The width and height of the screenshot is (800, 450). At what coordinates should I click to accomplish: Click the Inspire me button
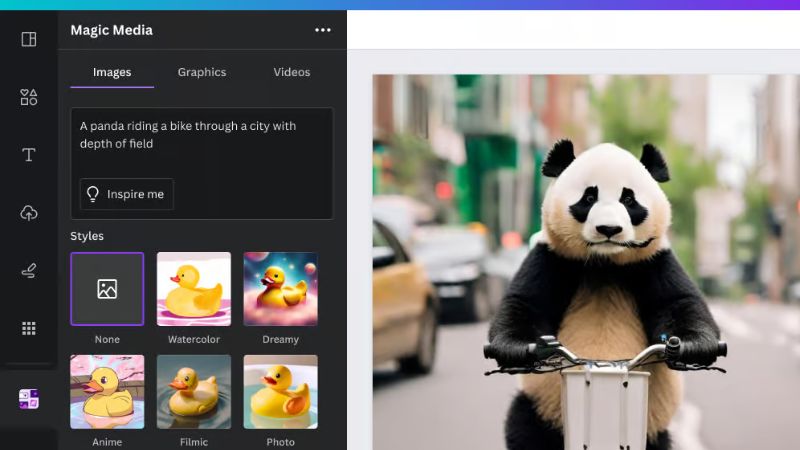click(x=127, y=194)
